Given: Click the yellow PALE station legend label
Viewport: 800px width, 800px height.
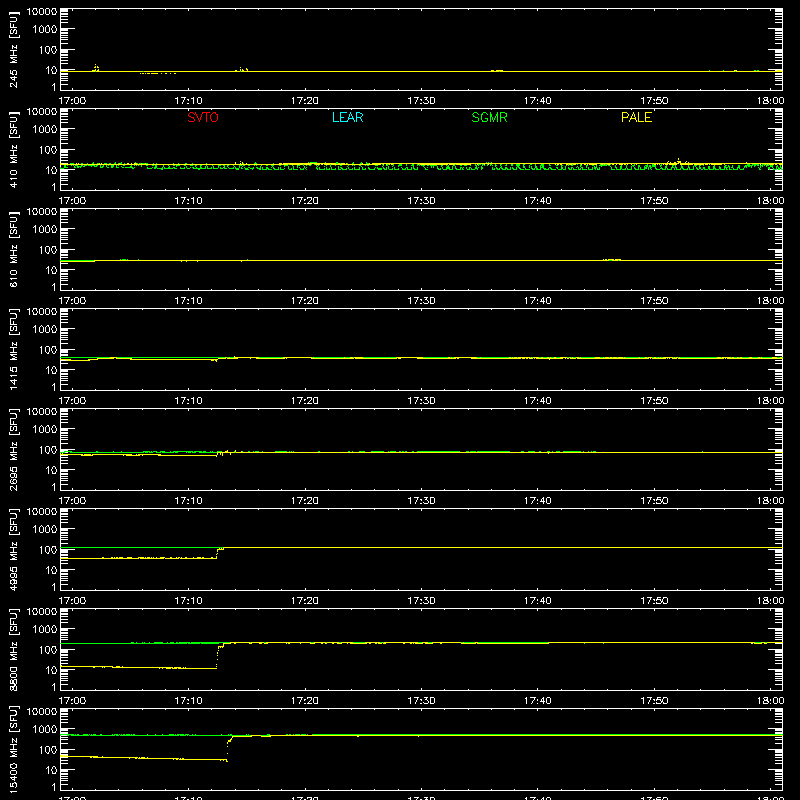Looking at the screenshot, I should tap(636, 117).
